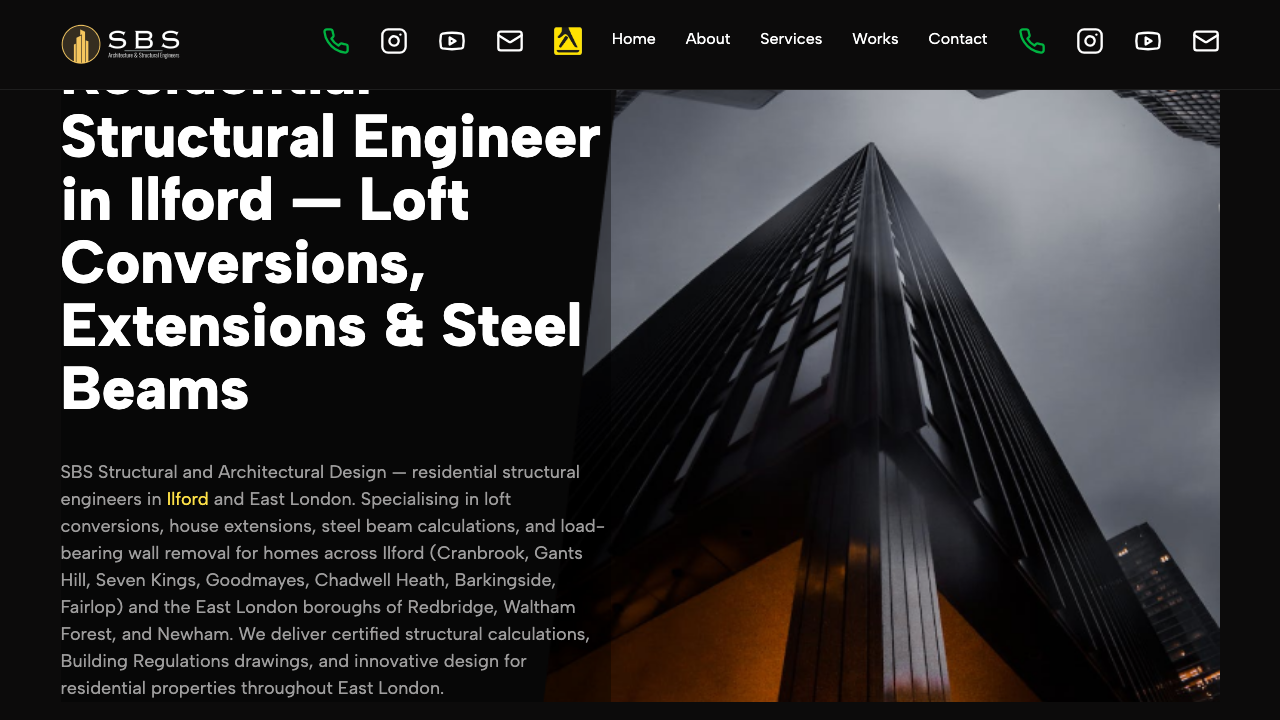Email SBS via the rightmost envelope icon

[1205, 41]
